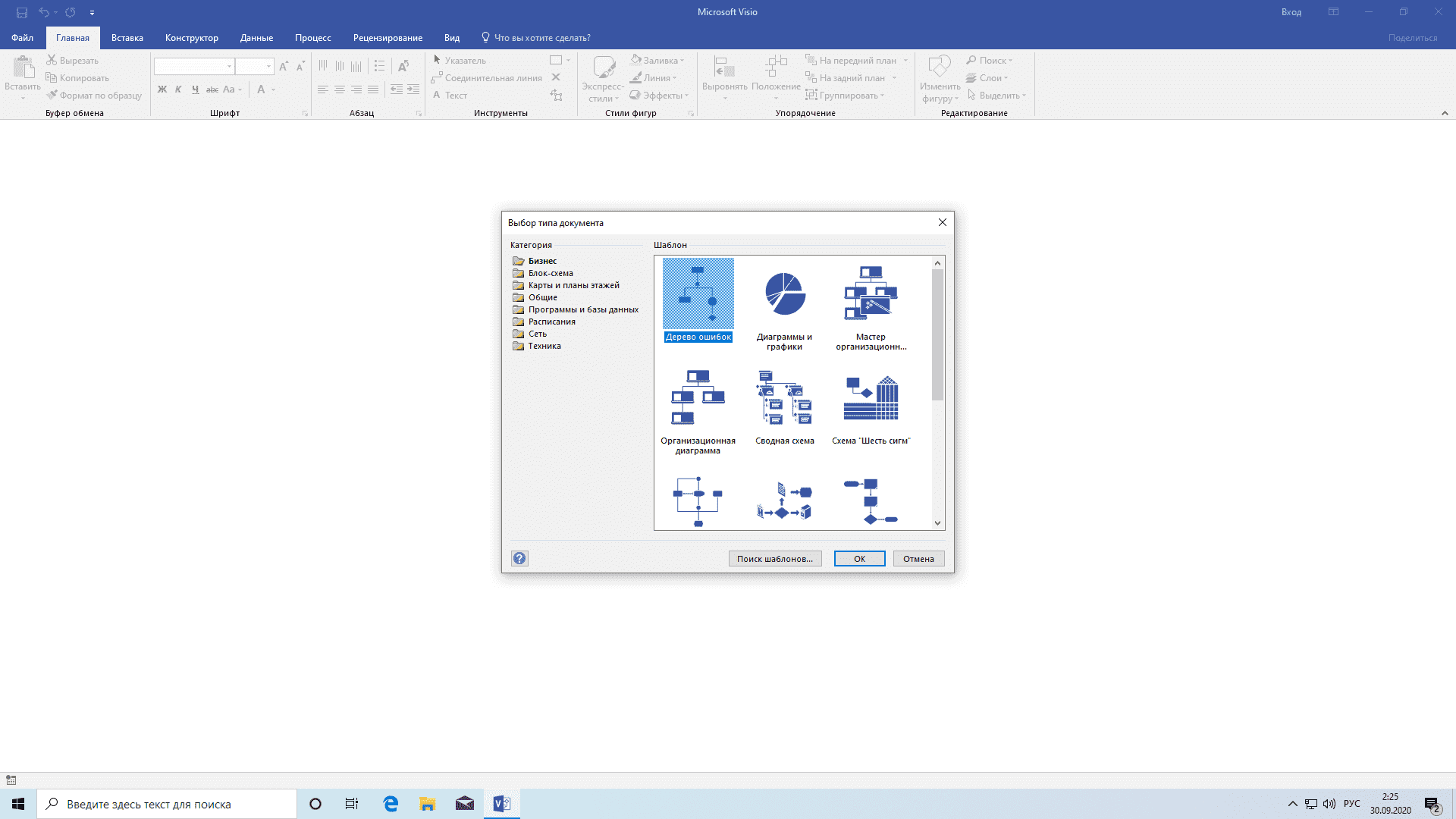
Task: Collapse the ribbon using the chevron
Action: (x=1445, y=113)
